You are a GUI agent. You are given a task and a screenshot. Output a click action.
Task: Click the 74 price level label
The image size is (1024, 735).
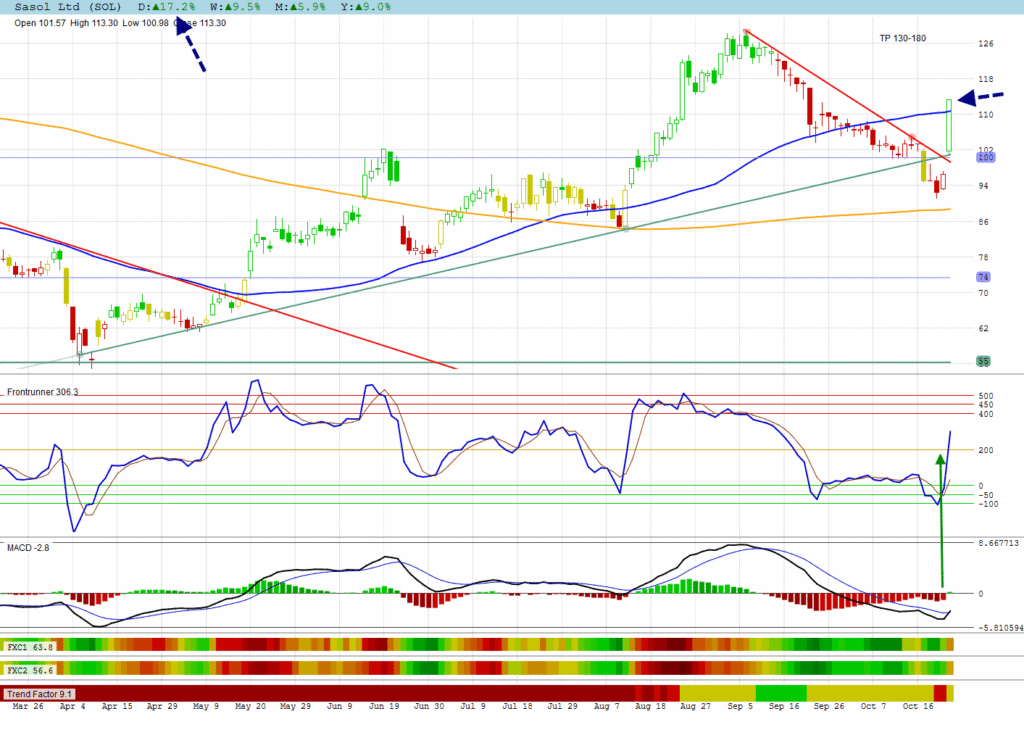(983, 277)
